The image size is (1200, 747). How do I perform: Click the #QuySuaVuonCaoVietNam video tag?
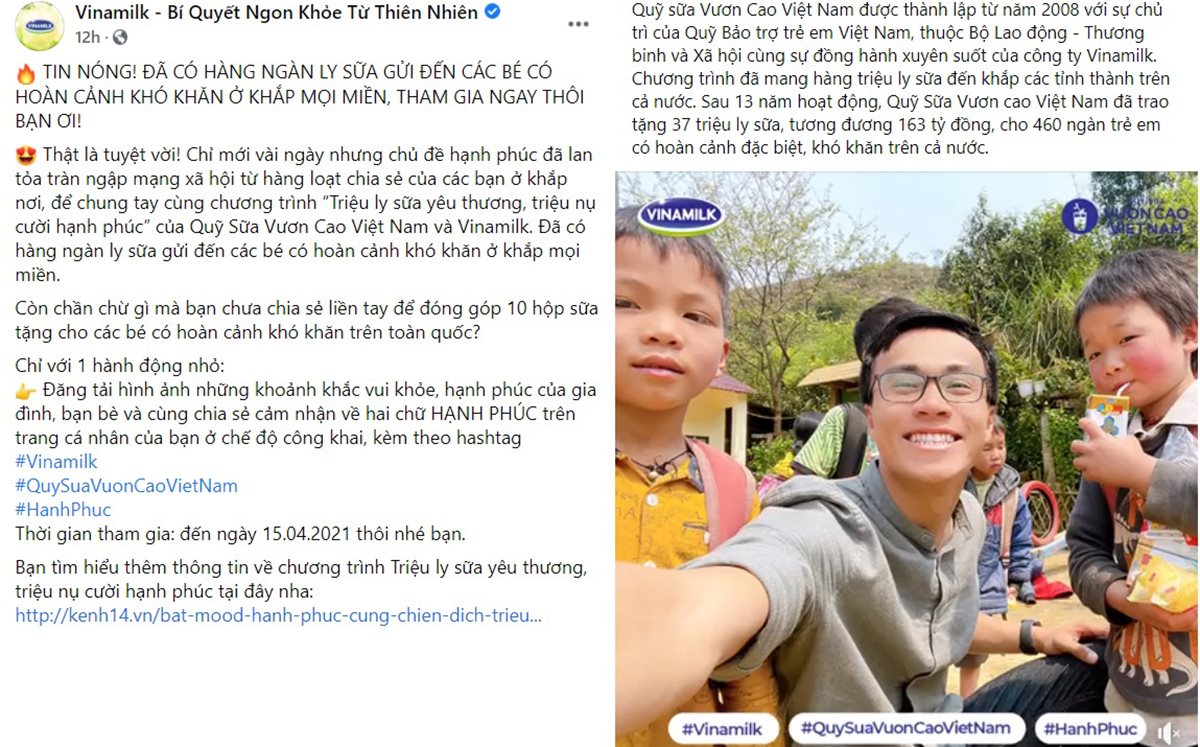tap(907, 728)
